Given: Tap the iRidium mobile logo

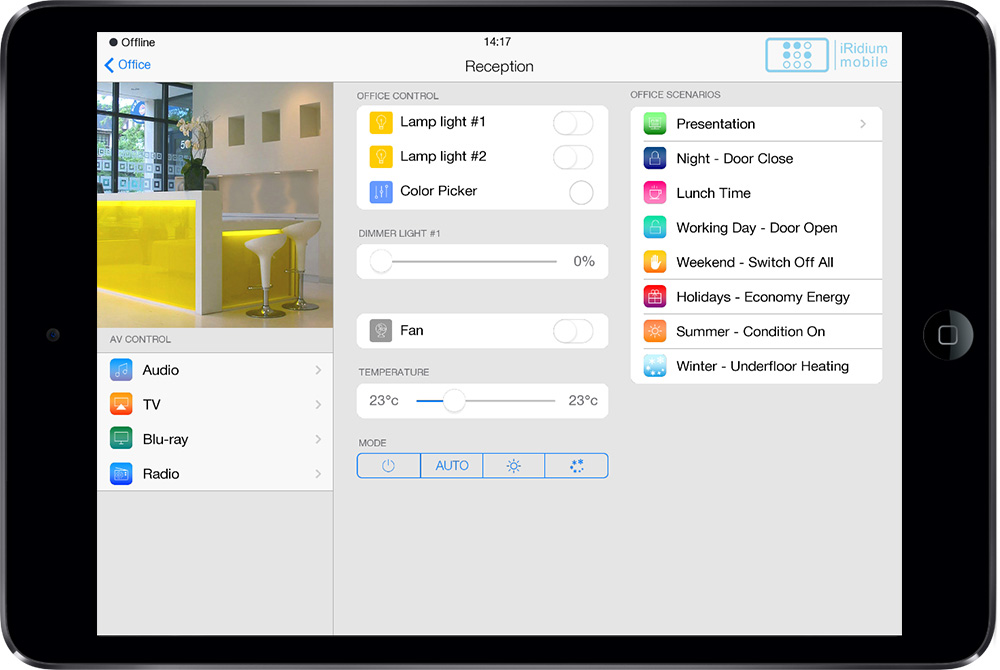Looking at the screenshot, I should click(826, 55).
